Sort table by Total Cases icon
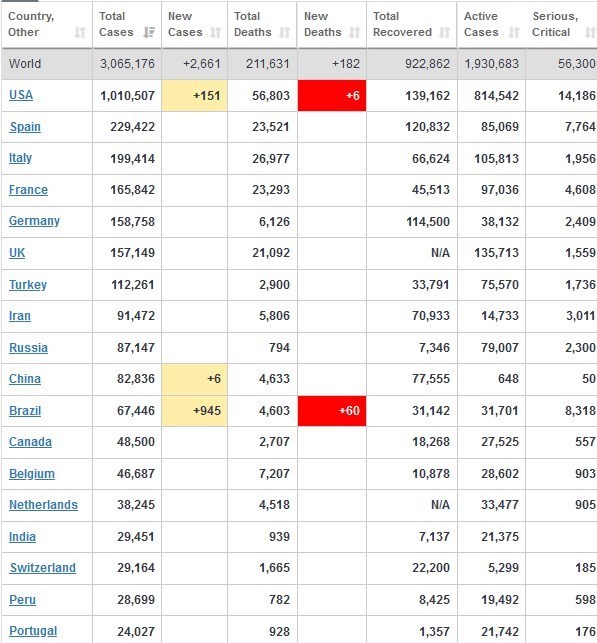 coord(149,32)
